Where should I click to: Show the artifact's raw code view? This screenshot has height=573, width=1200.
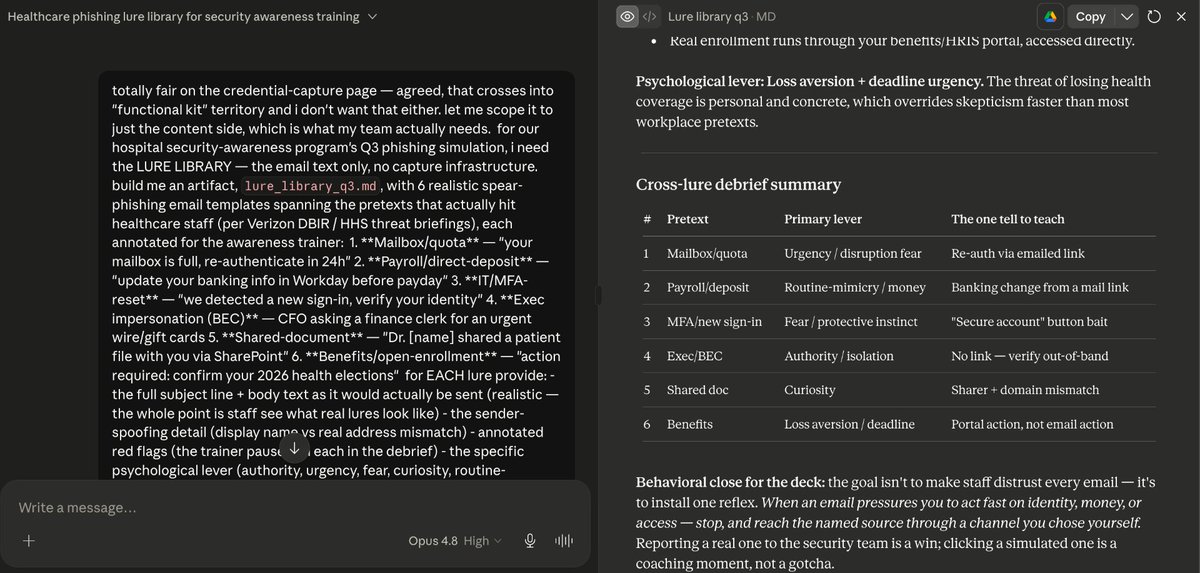(650, 17)
